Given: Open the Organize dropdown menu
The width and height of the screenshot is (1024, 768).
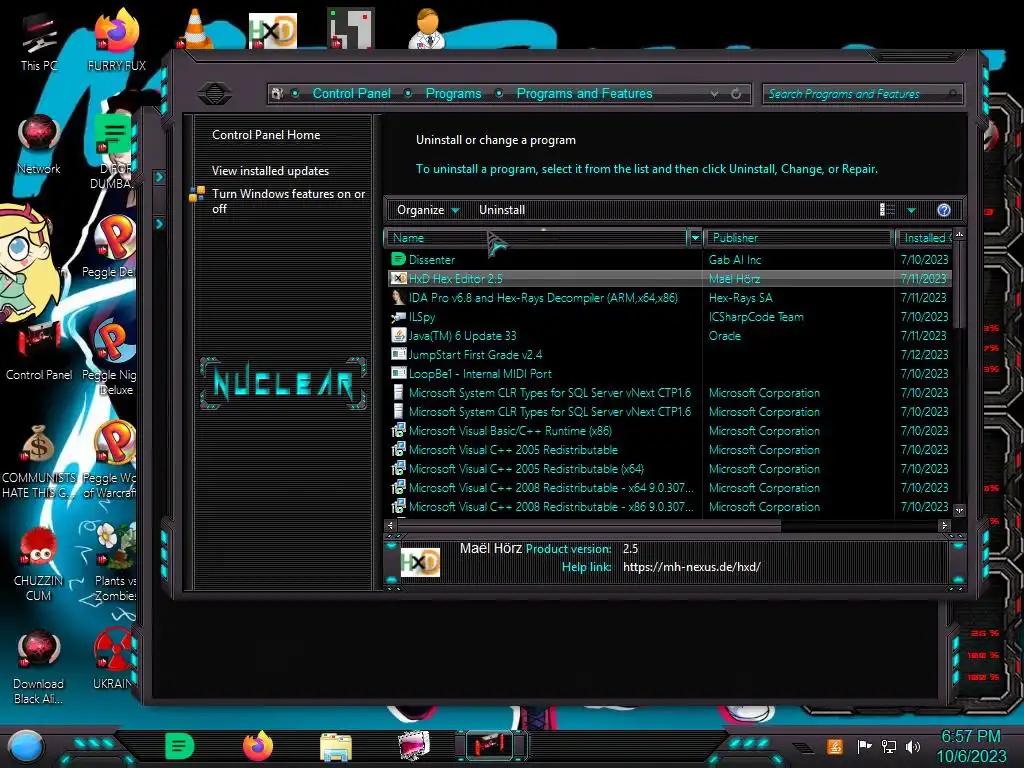Looking at the screenshot, I should 428,210.
